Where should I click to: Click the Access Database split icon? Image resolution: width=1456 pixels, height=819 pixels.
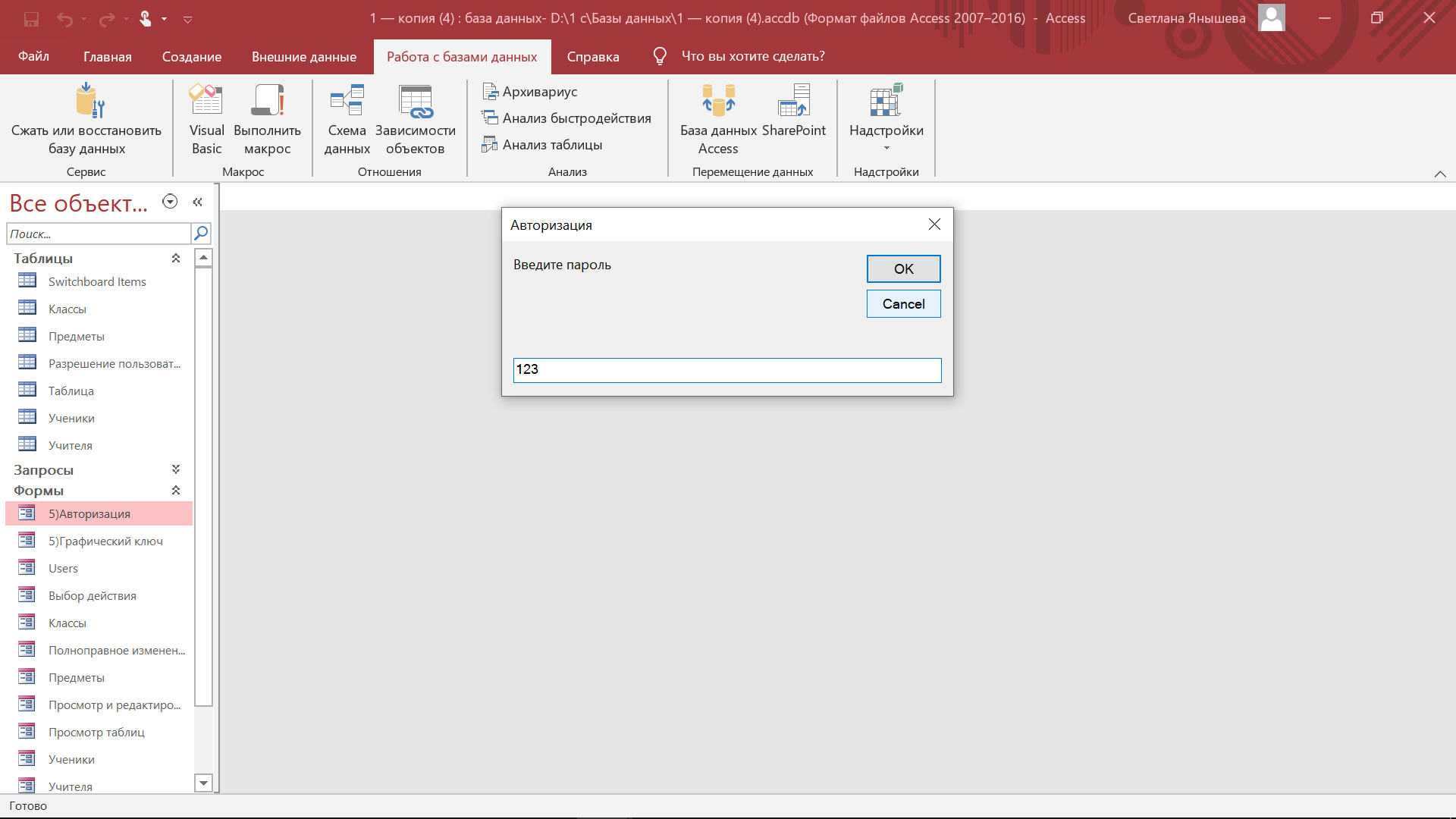pos(717,102)
